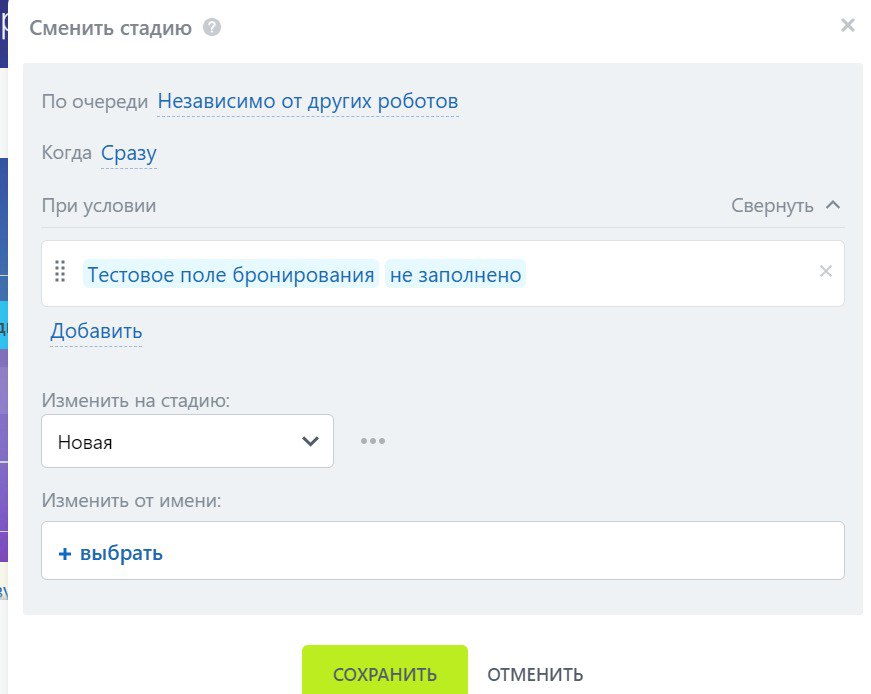Image resolution: width=871 pixels, height=694 pixels.
Task: Click the help question mark icon
Action: (x=211, y=28)
